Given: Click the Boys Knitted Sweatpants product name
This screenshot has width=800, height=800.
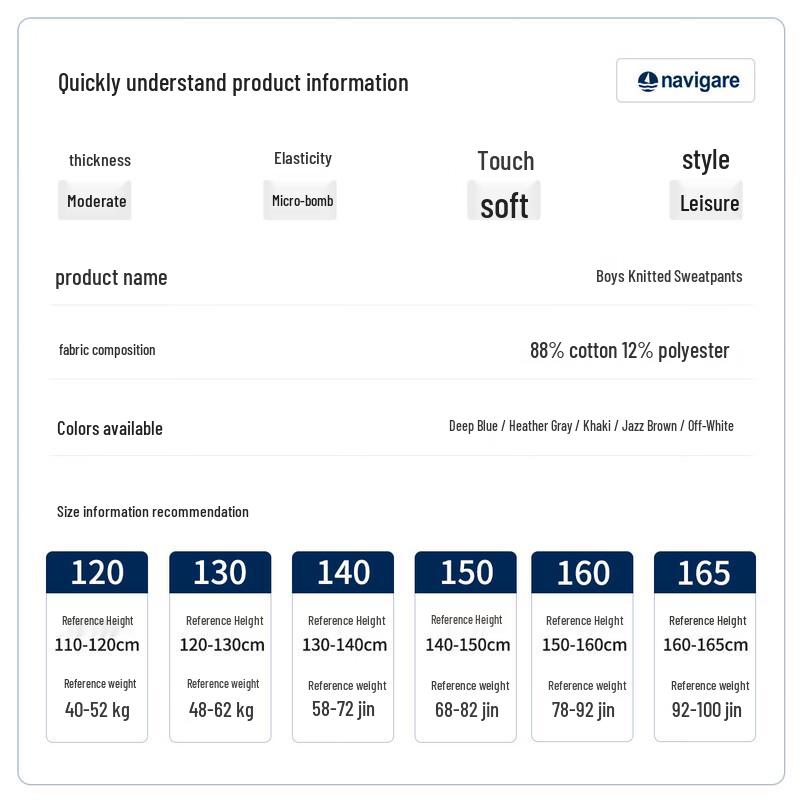Looking at the screenshot, I should (x=669, y=276).
